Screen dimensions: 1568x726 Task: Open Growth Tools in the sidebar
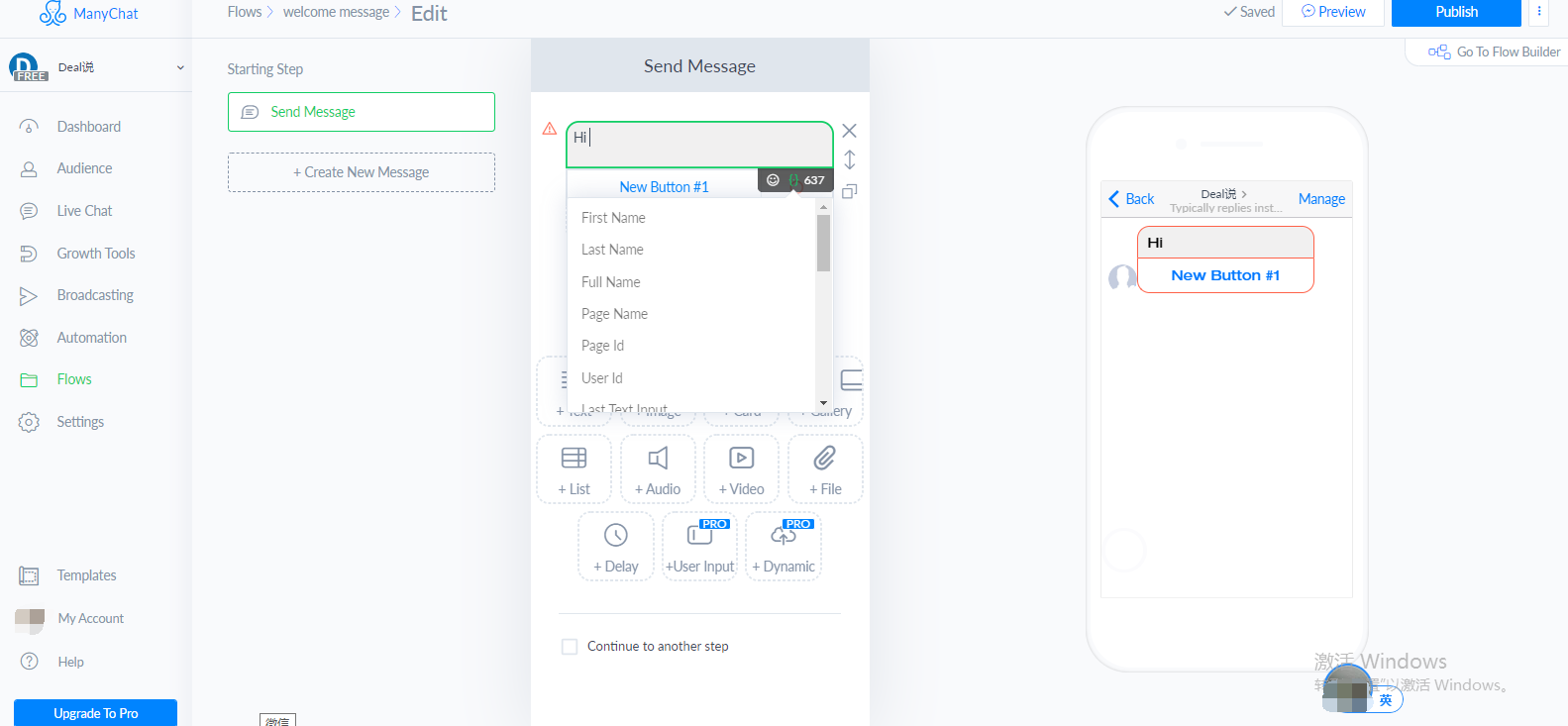point(95,254)
